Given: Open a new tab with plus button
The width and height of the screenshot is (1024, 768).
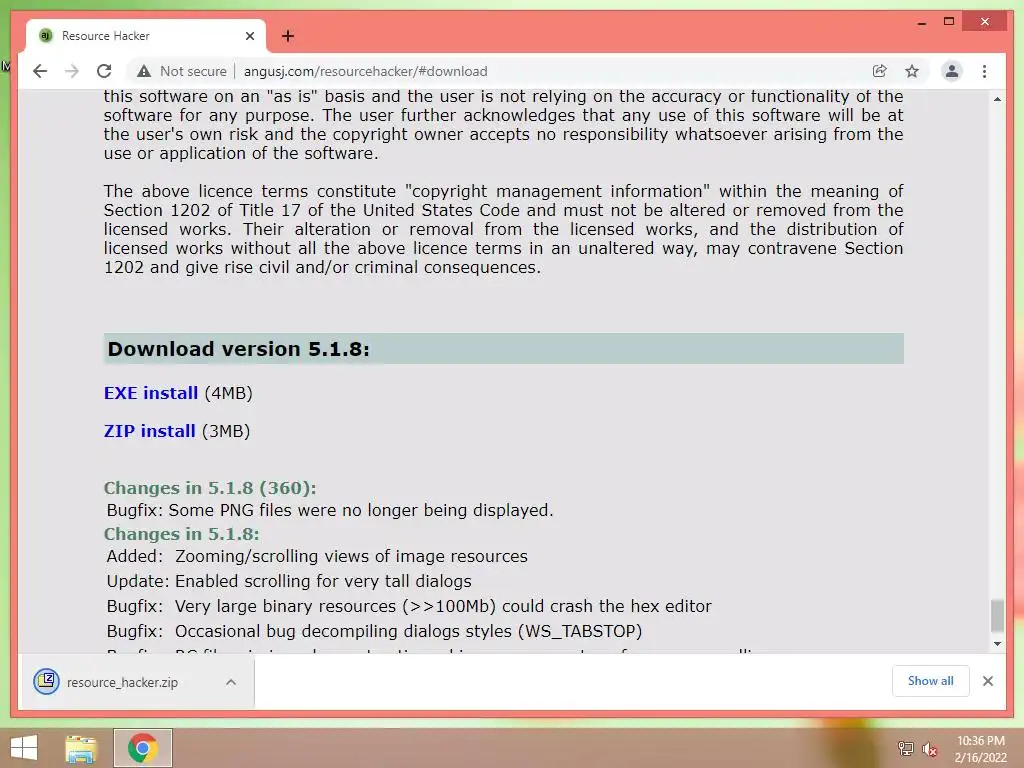Looking at the screenshot, I should pos(288,36).
